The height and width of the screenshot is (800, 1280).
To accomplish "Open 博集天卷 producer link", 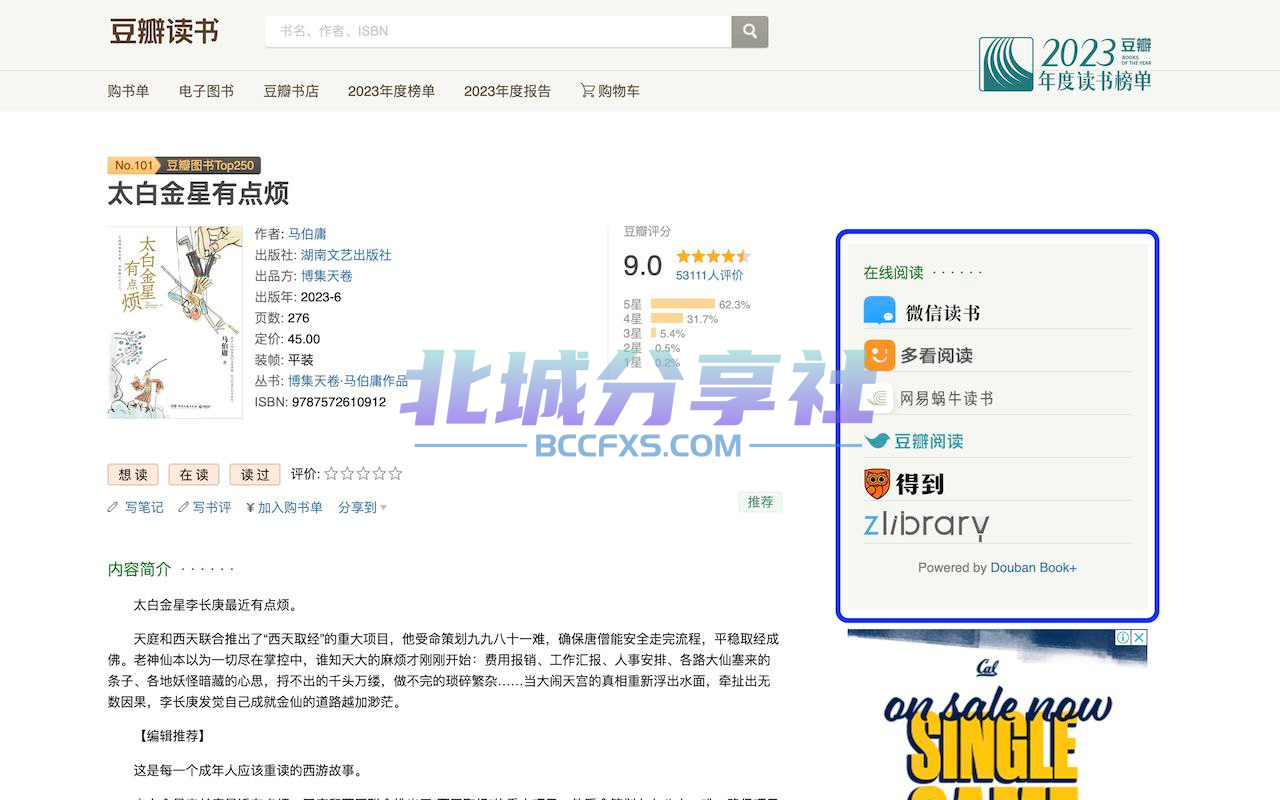I will pyautogui.click(x=327, y=276).
